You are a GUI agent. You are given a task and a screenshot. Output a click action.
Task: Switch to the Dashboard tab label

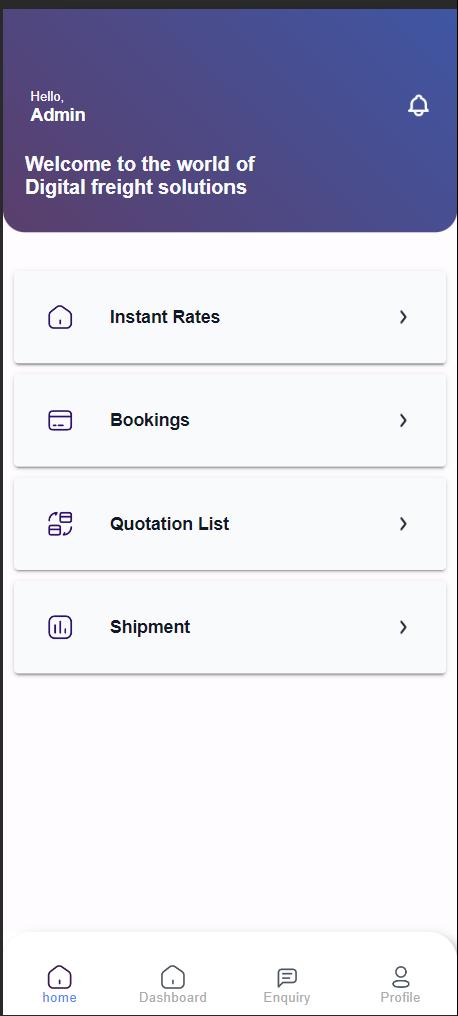173,998
